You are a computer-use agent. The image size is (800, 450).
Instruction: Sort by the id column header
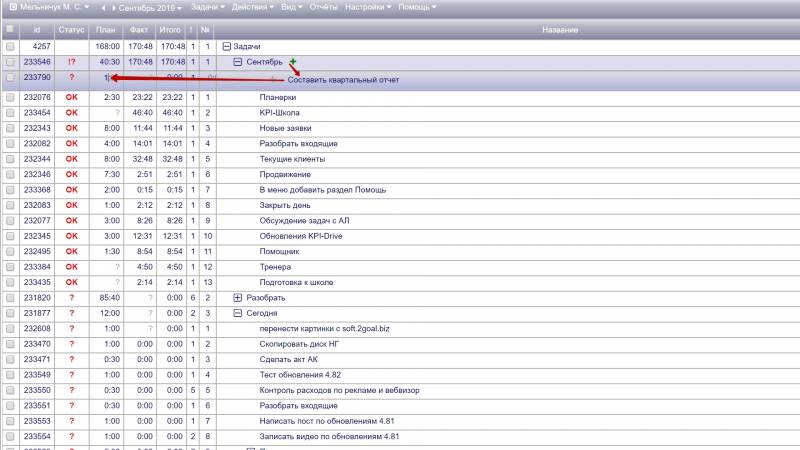[37, 30]
